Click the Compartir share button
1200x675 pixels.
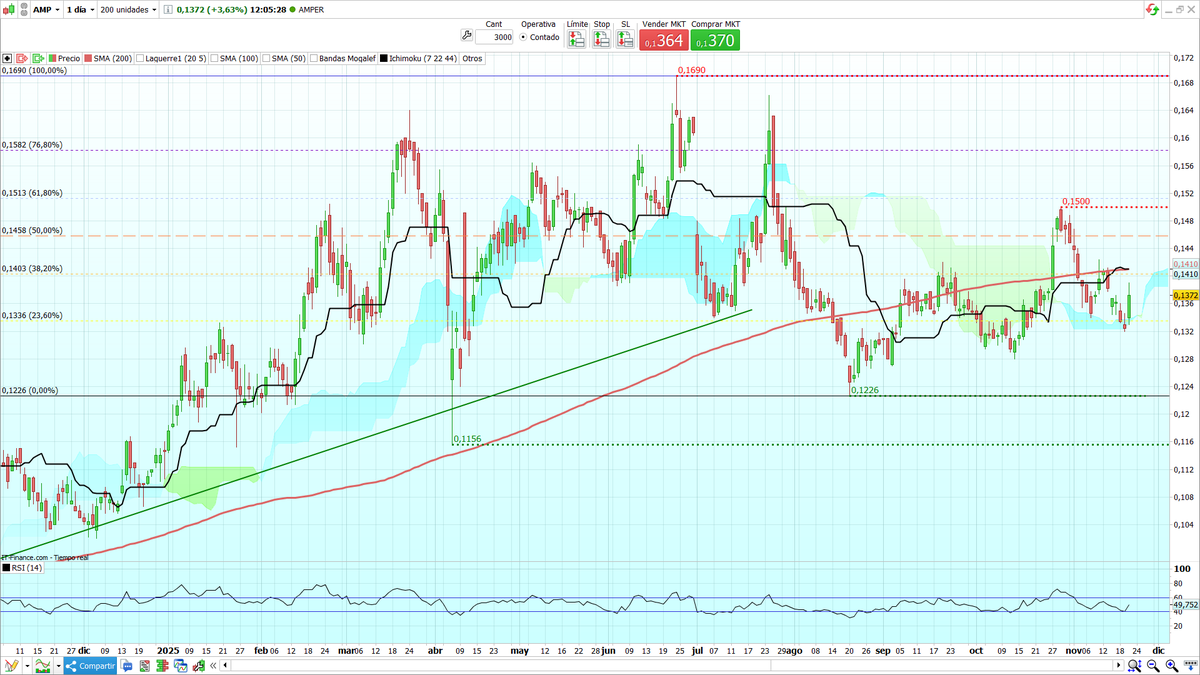(x=90, y=666)
